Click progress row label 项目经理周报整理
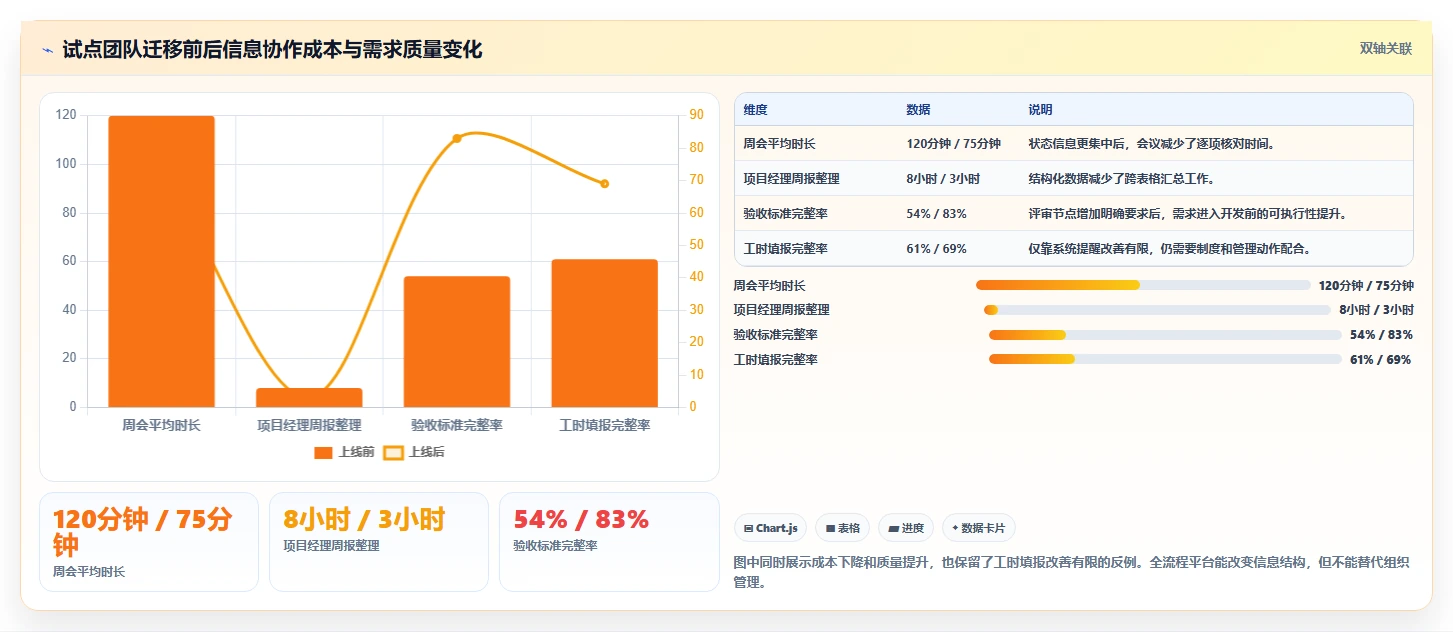 pyautogui.click(x=781, y=310)
